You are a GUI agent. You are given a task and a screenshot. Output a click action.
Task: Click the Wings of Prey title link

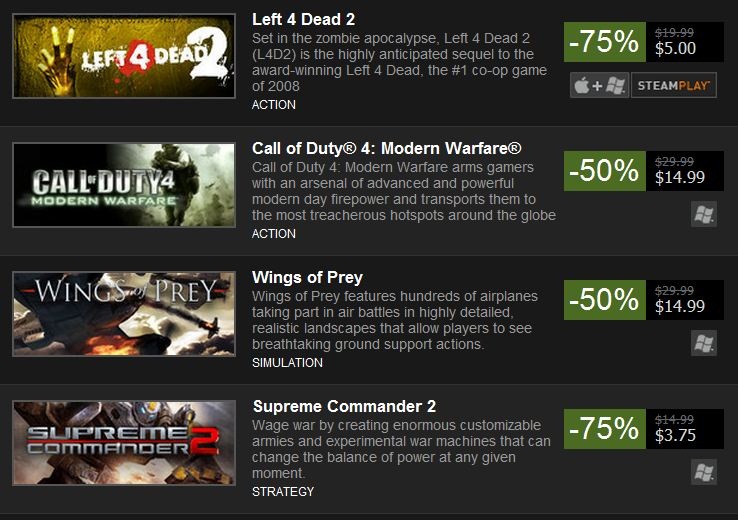point(307,278)
